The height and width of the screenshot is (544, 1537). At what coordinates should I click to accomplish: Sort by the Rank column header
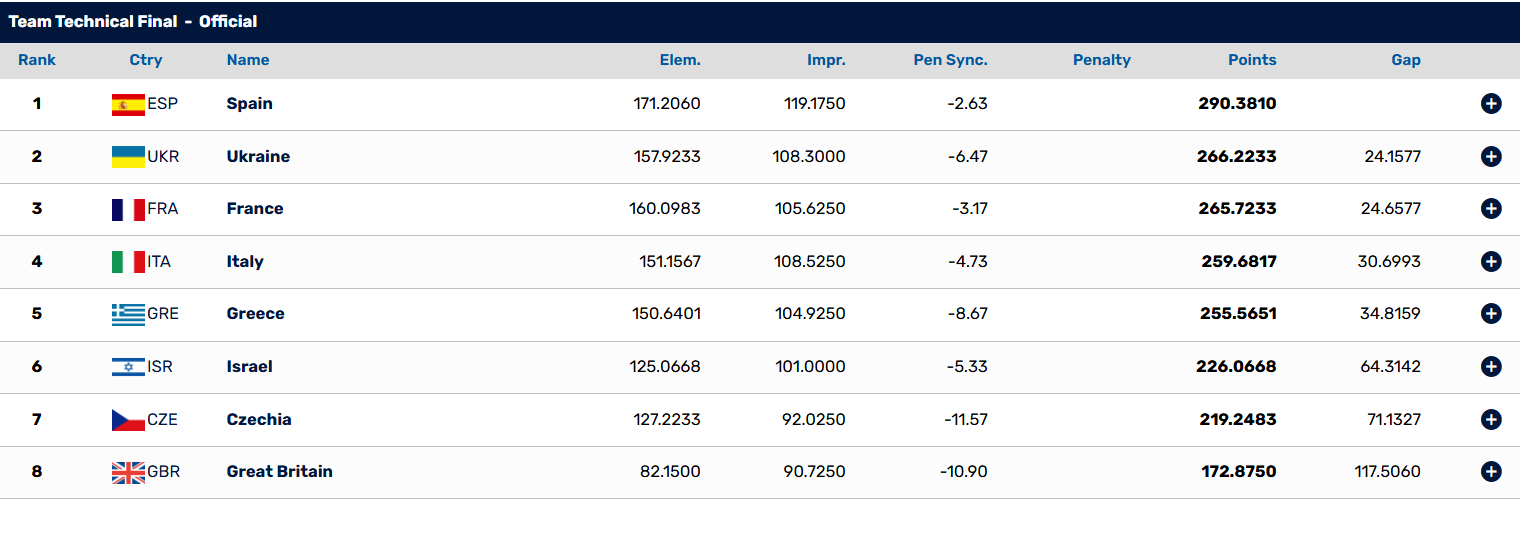point(37,60)
